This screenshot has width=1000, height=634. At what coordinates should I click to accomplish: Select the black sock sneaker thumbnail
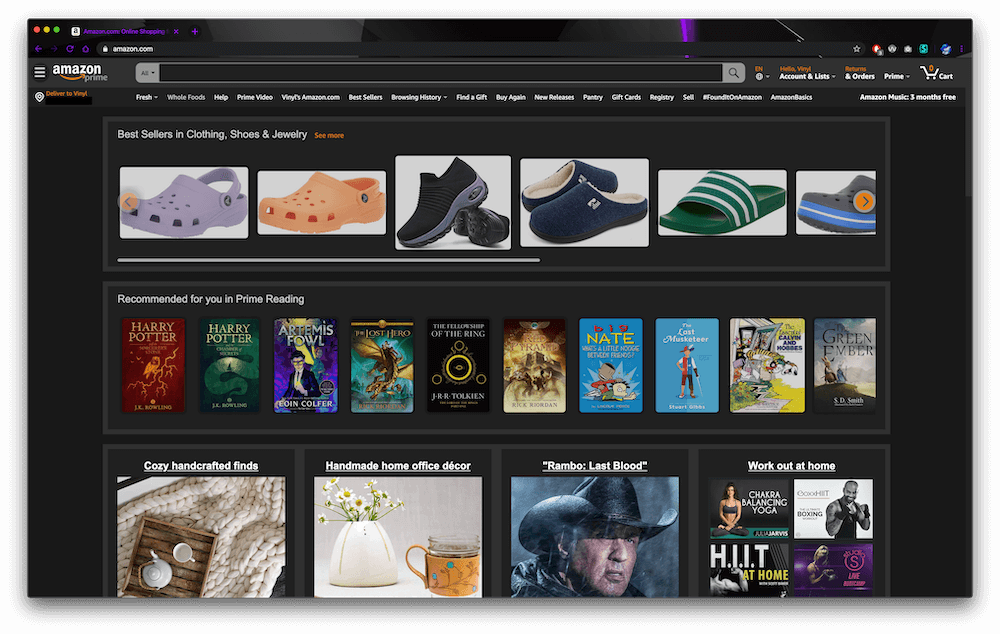[453, 202]
